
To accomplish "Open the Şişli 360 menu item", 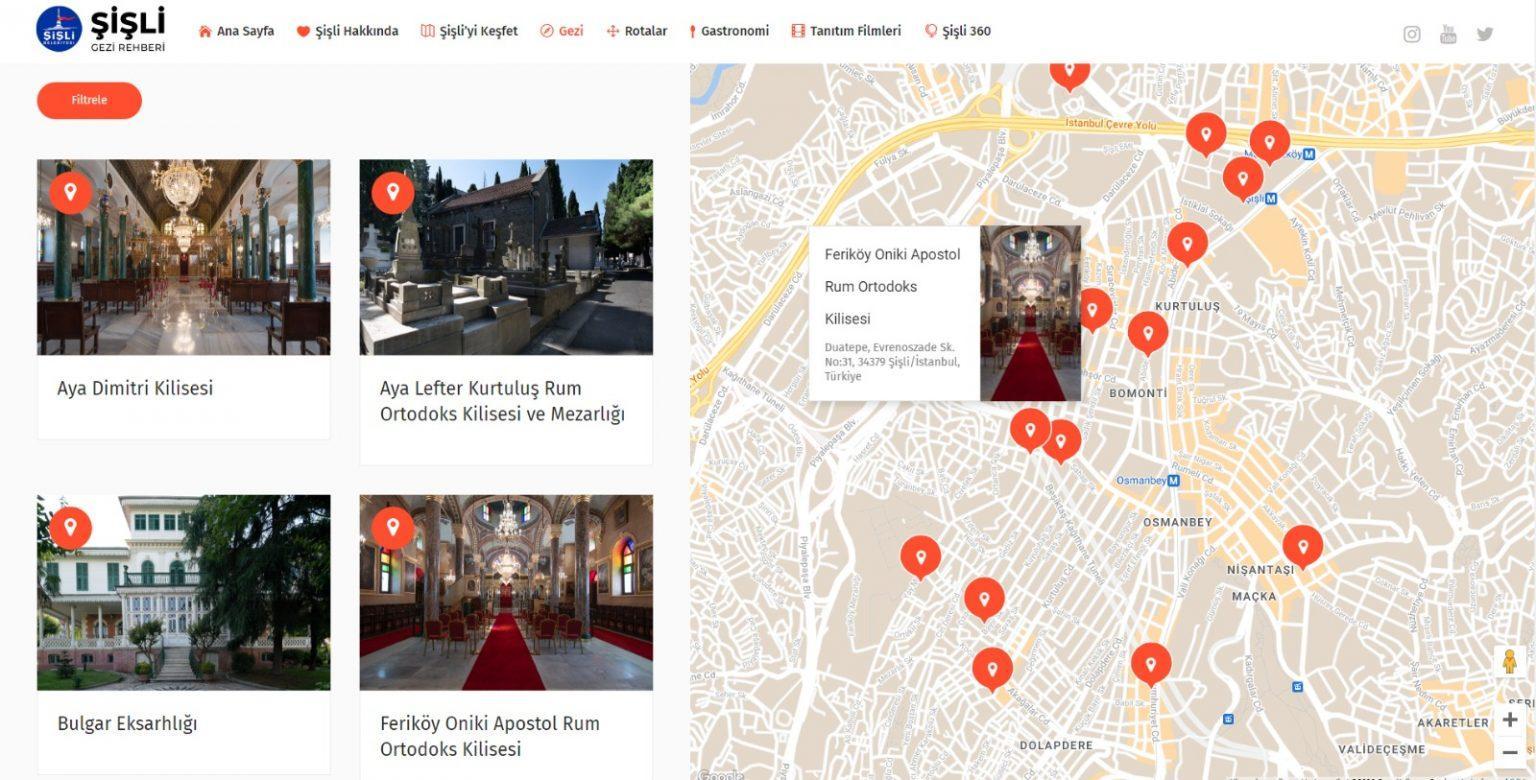I will [x=958, y=31].
